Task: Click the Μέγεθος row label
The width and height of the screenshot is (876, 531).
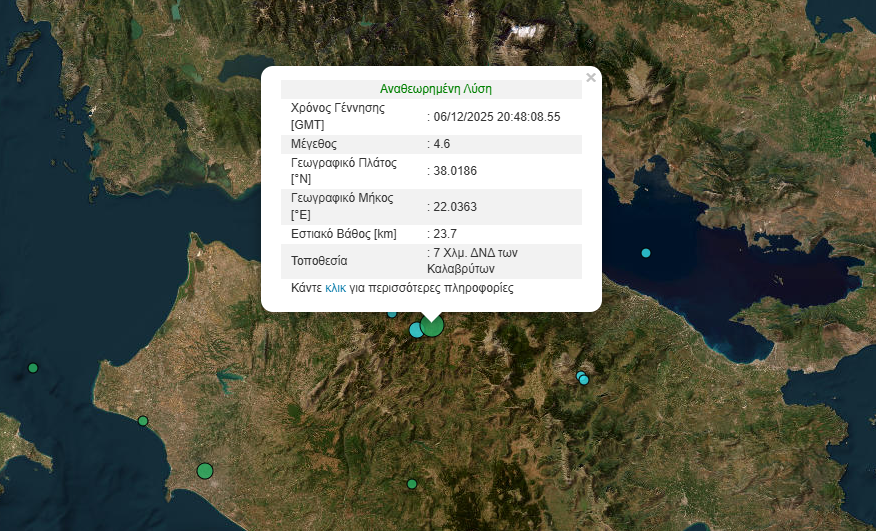Action: point(314,144)
